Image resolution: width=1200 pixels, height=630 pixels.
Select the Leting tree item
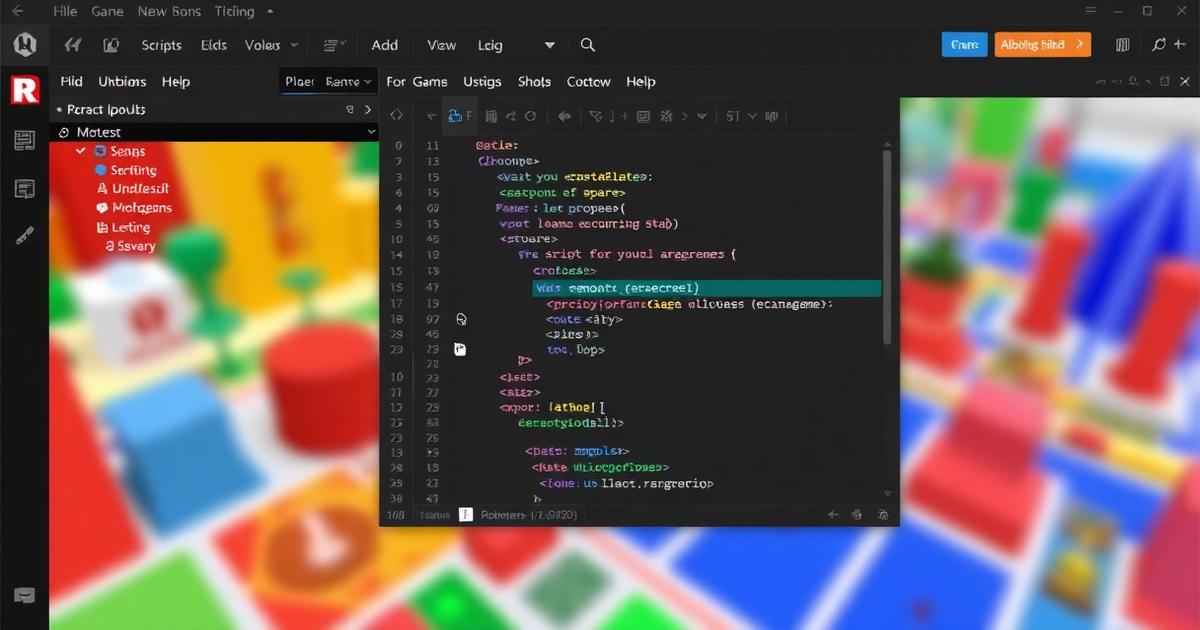[122, 227]
